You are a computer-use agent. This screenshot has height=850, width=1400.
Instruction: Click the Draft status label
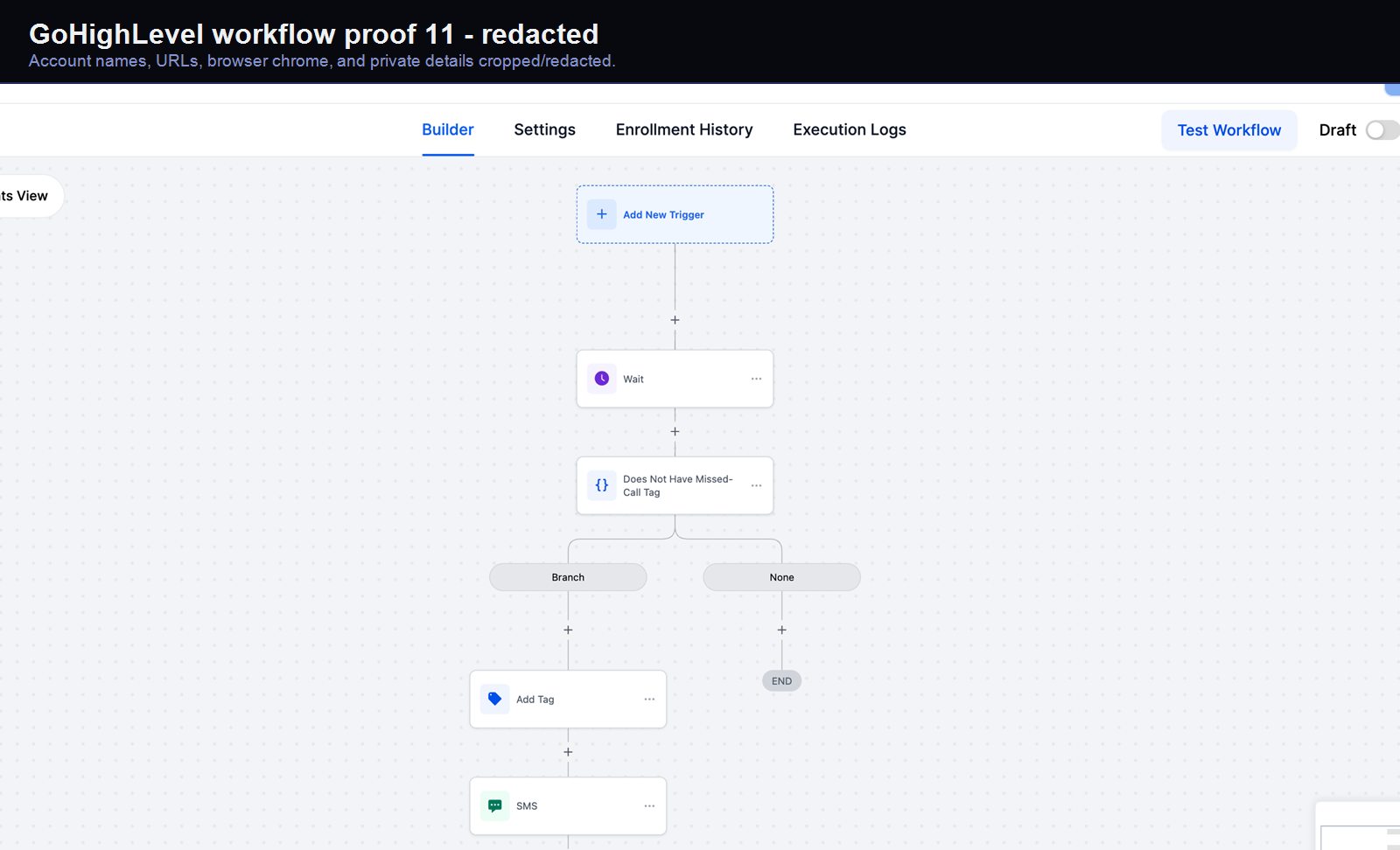1337,130
